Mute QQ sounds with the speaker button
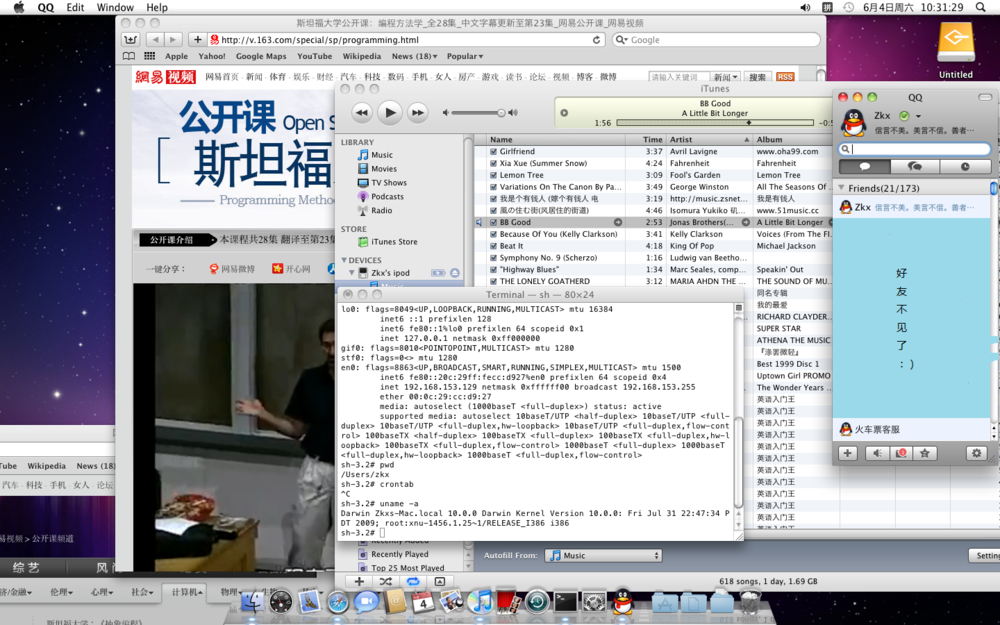The image size is (1000, 625). point(877,453)
